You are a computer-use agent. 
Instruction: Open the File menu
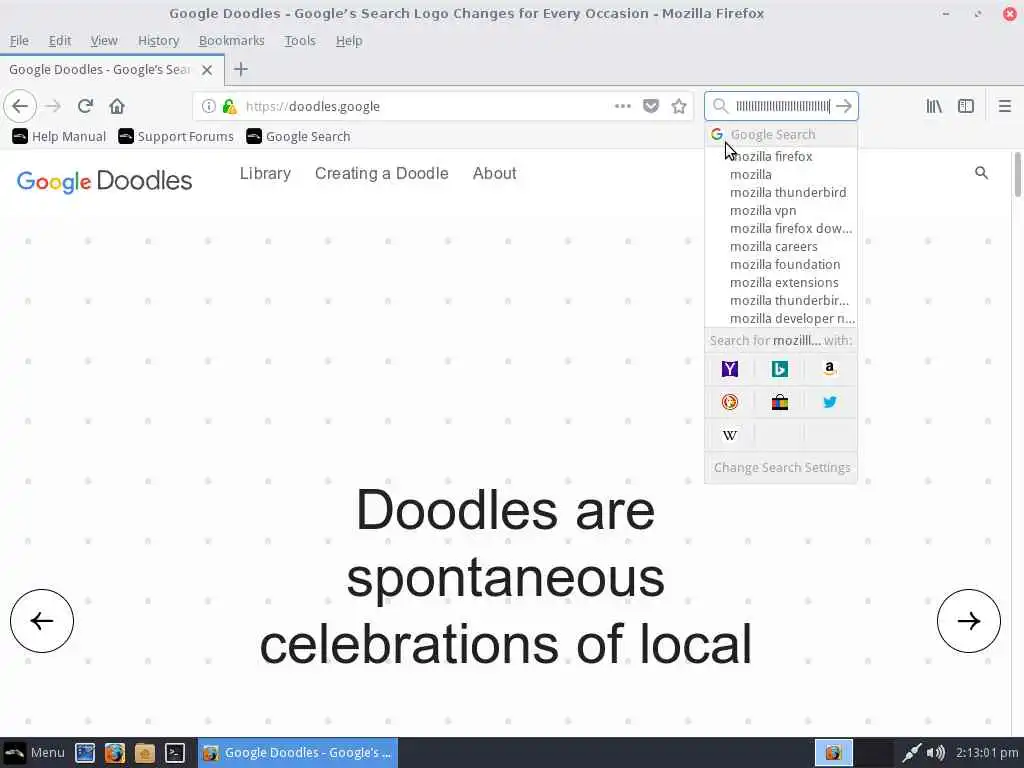pyautogui.click(x=19, y=40)
